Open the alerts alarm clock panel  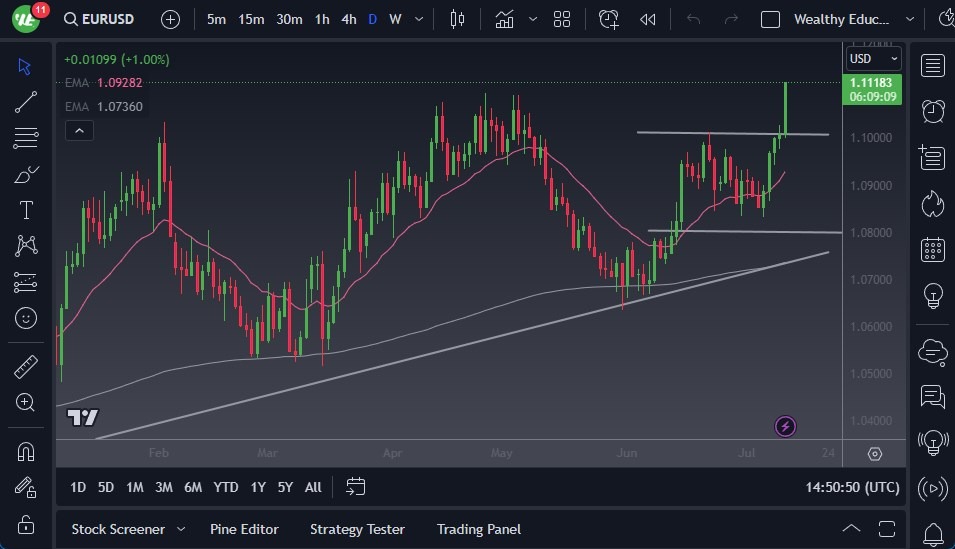click(932, 111)
